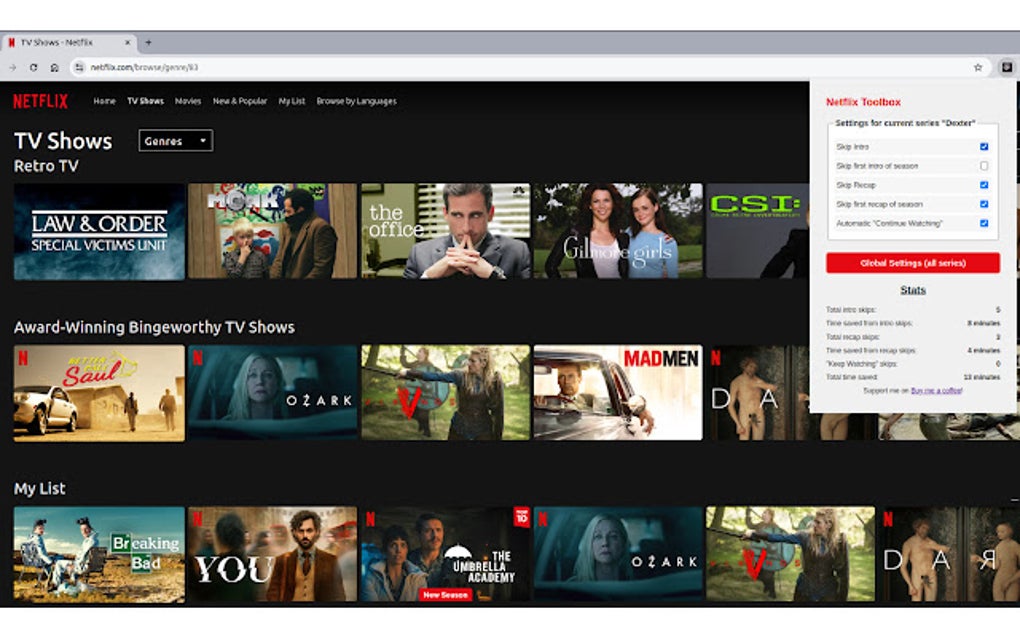
Task: Click the browser forward arrow
Action: [12, 67]
